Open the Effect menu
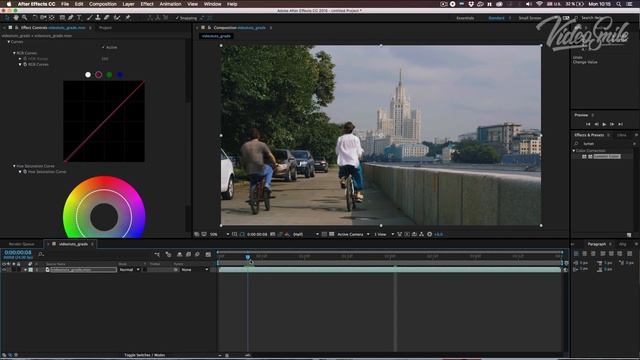Image resolution: width=640 pixels, height=360 pixels. pyautogui.click(x=147, y=4)
